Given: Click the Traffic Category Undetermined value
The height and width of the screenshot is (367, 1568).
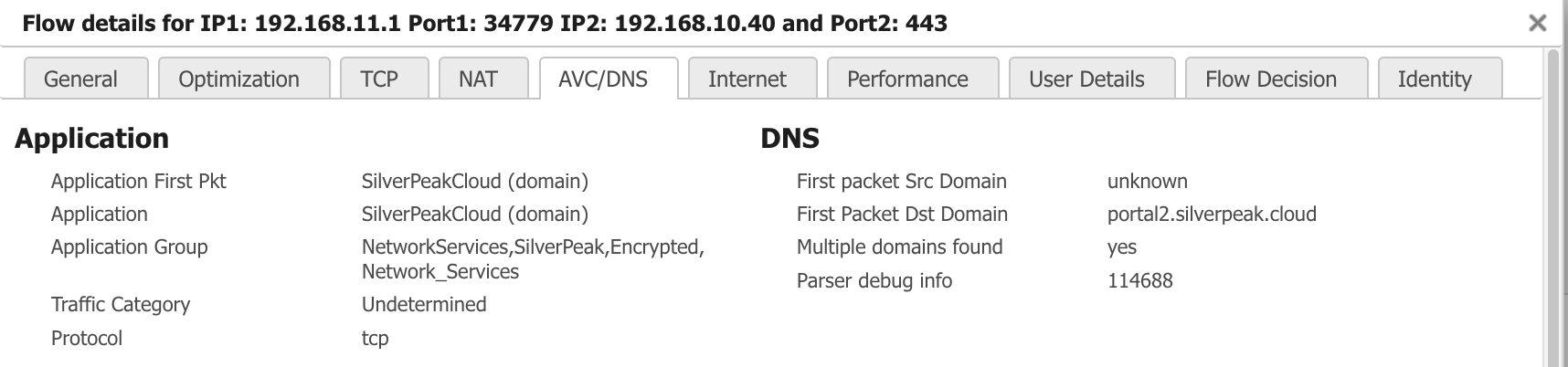Looking at the screenshot, I should pyautogui.click(x=424, y=305).
